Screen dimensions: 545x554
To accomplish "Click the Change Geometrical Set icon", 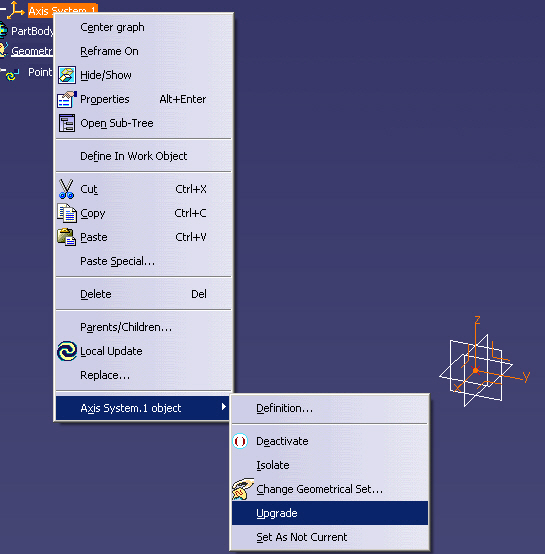I will coord(242,489).
